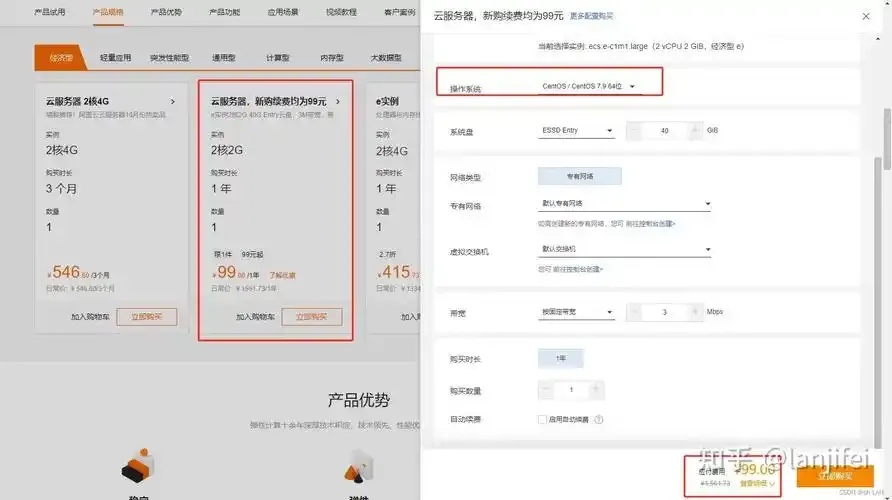
Task: Open the 了解优惠 link beside ¥99
Action: pos(282,275)
